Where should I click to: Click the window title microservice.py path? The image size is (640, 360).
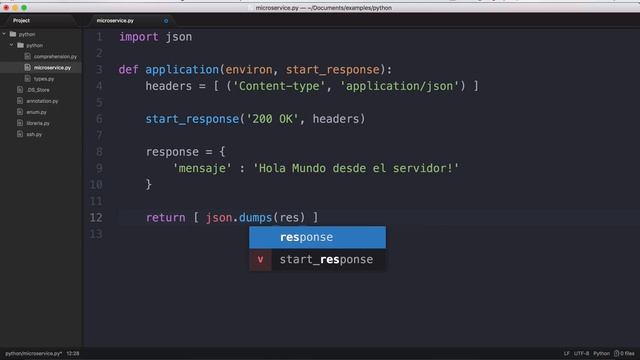coord(323,8)
